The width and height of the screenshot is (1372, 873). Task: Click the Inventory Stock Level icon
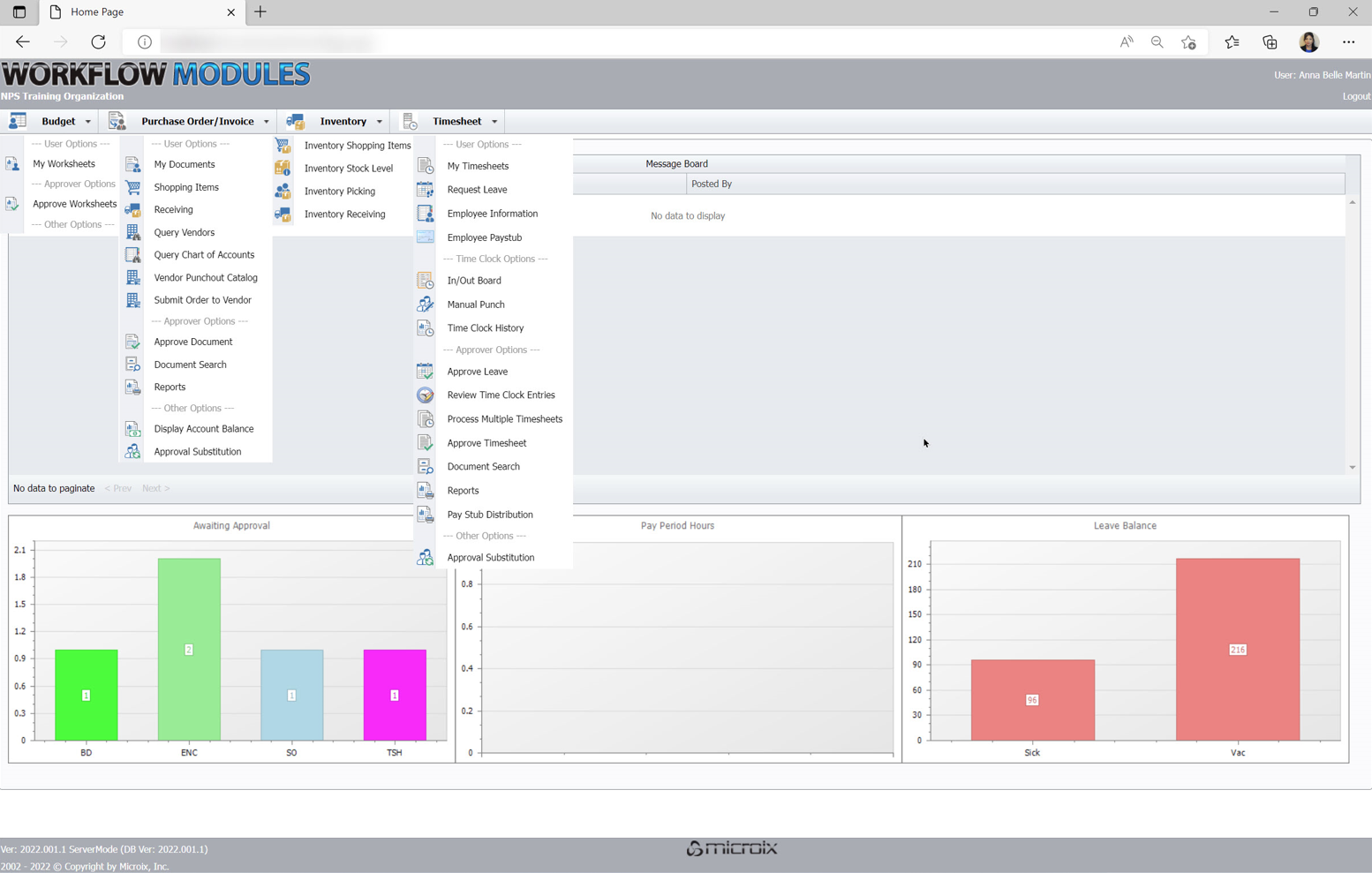[283, 169]
